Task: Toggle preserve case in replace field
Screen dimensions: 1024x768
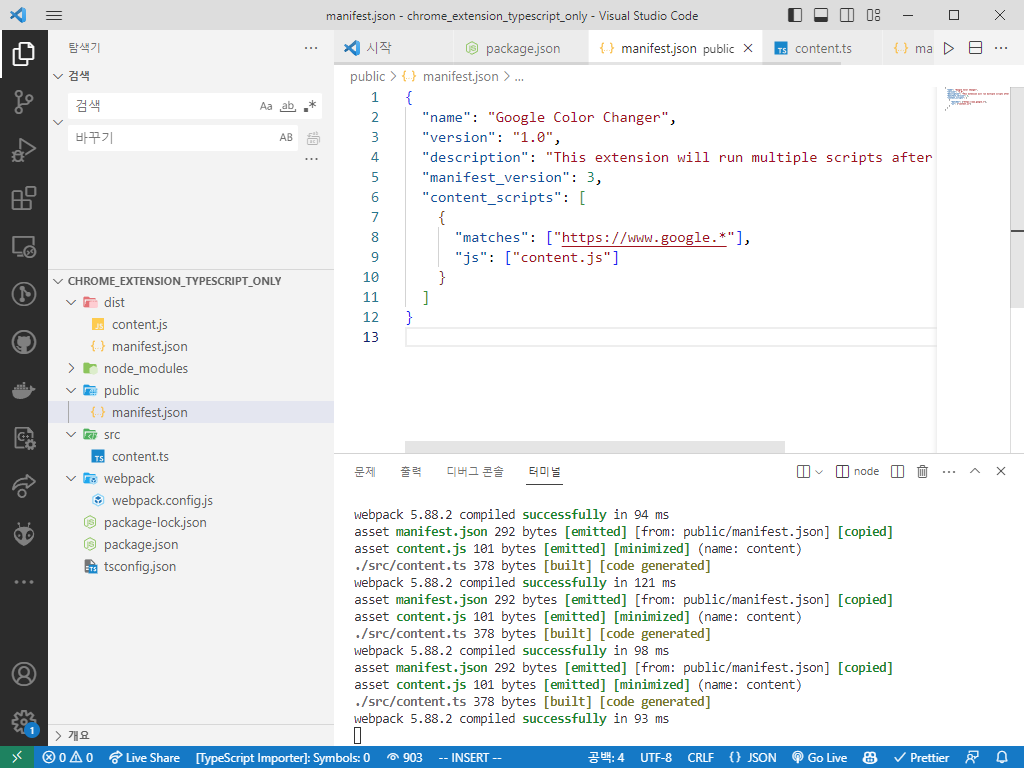Action: coord(286,138)
